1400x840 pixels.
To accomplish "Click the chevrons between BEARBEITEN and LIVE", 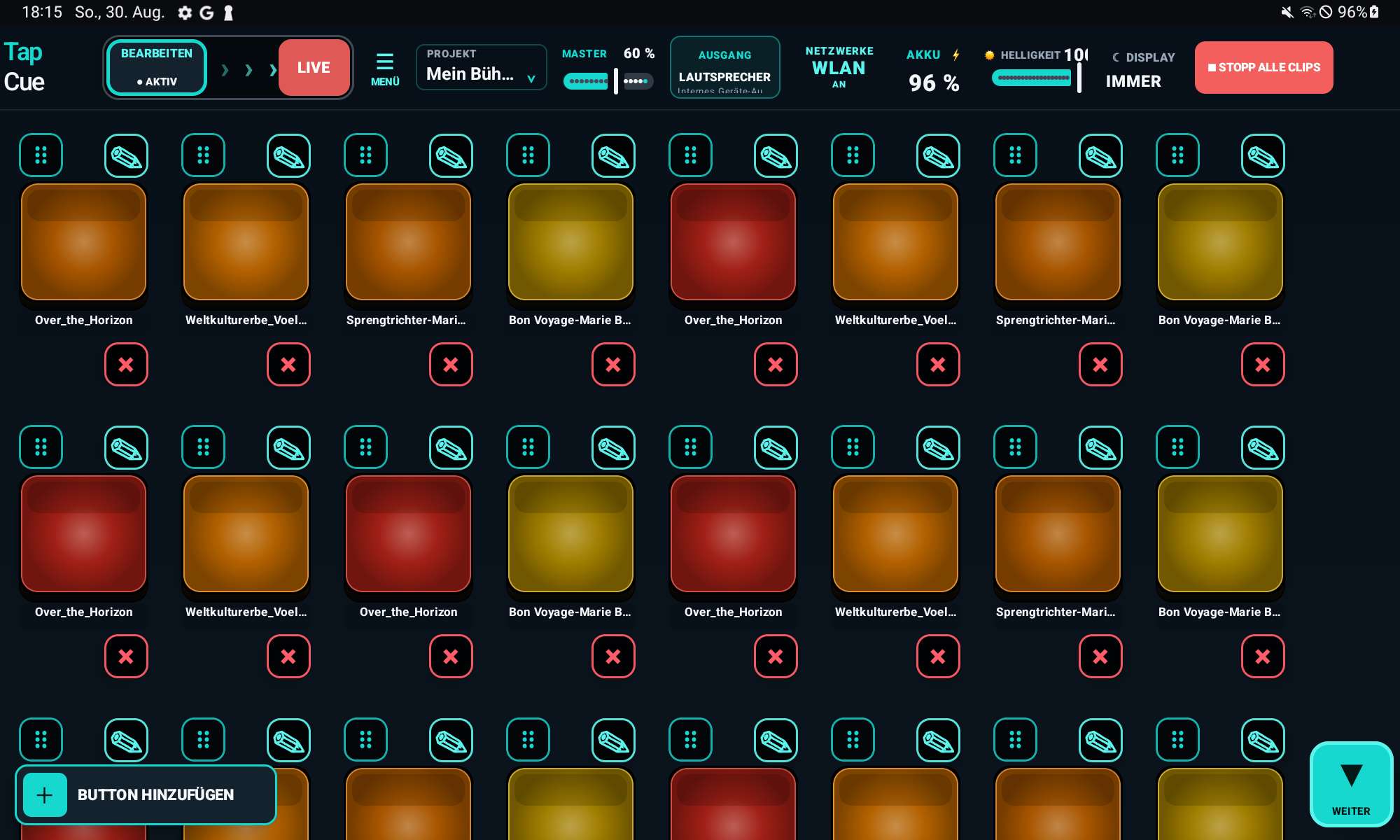I will click(248, 69).
